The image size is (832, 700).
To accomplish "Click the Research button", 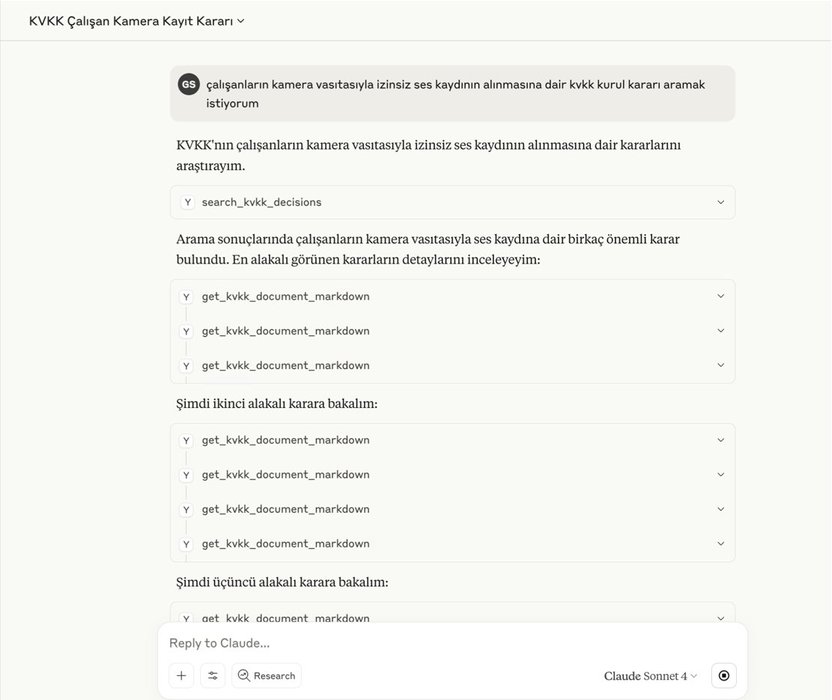I will click(x=266, y=676).
